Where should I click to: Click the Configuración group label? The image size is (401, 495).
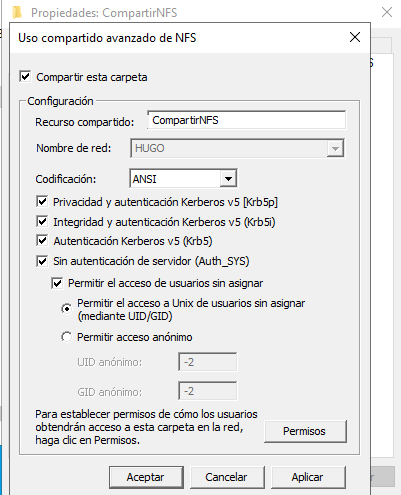(x=60, y=101)
